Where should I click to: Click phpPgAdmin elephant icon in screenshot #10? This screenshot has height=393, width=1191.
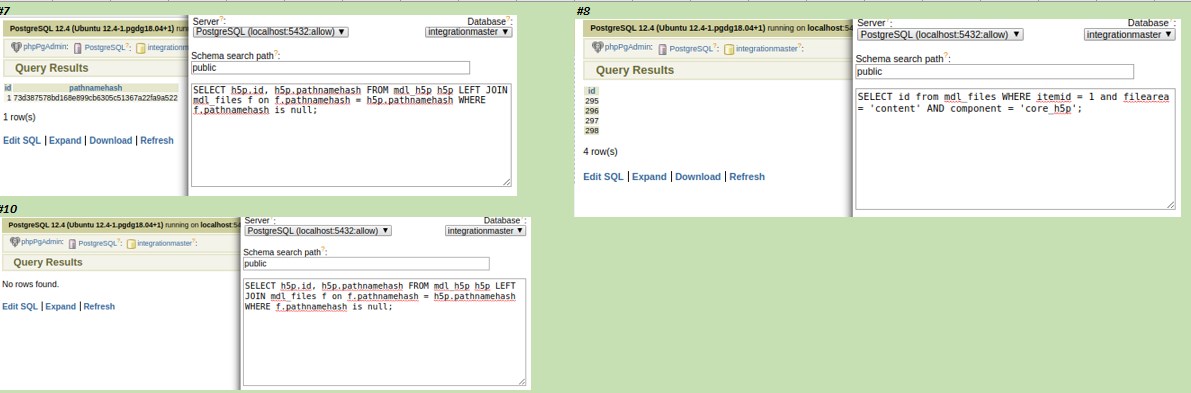15,242
